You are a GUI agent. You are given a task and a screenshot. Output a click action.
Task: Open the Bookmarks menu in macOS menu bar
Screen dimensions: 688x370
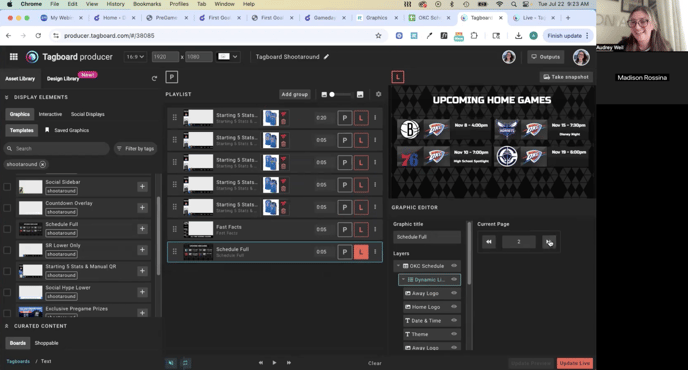[x=147, y=4]
